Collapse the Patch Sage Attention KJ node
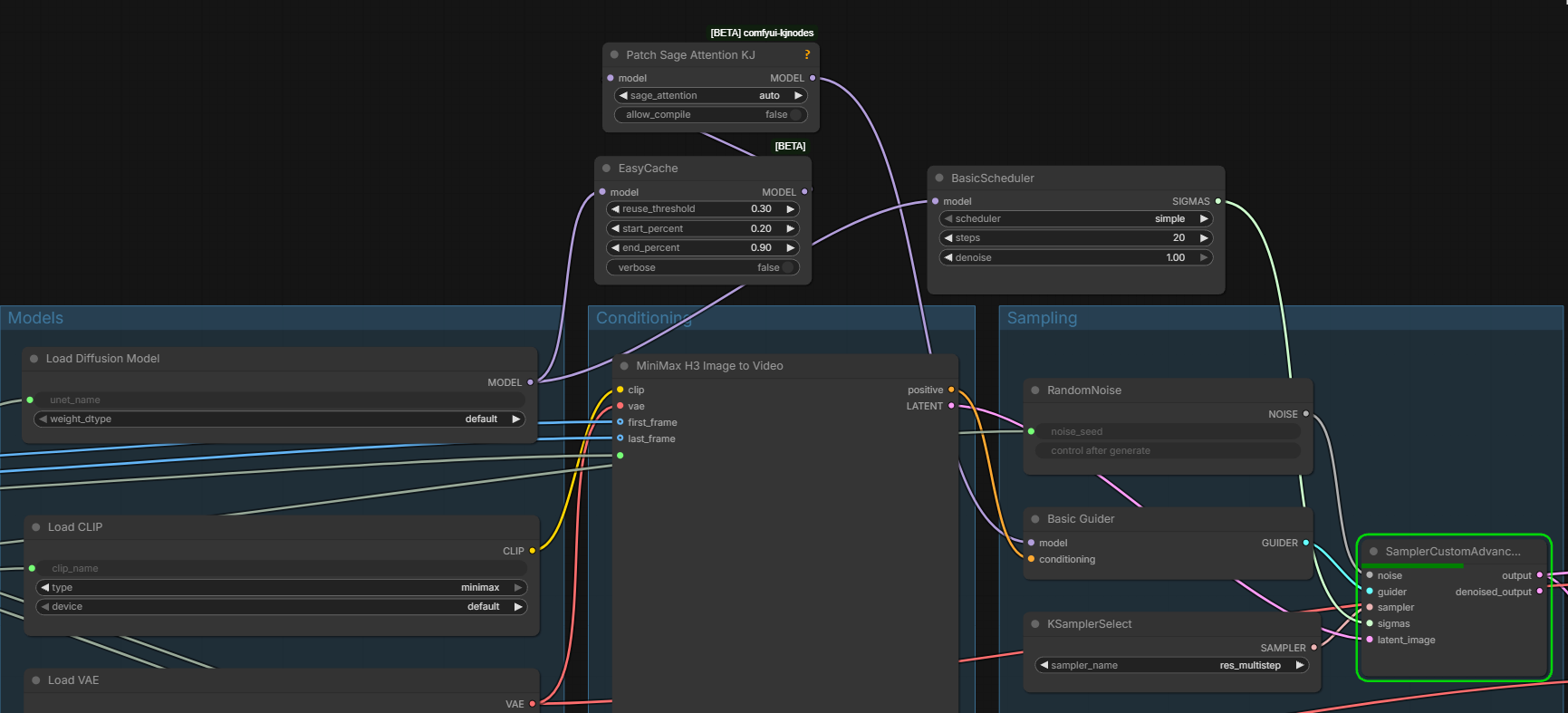The width and height of the screenshot is (1568, 713). click(614, 54)
